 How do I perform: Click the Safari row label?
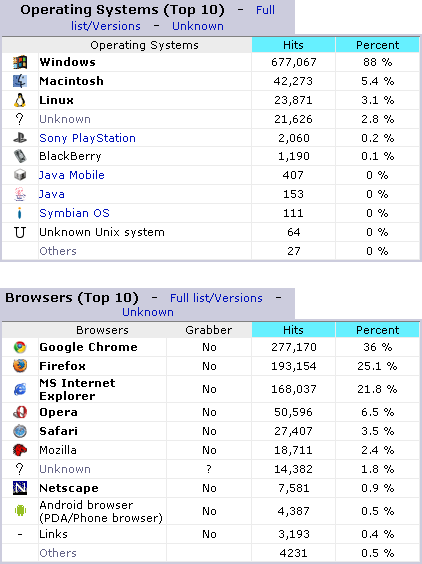click(58, 431)
